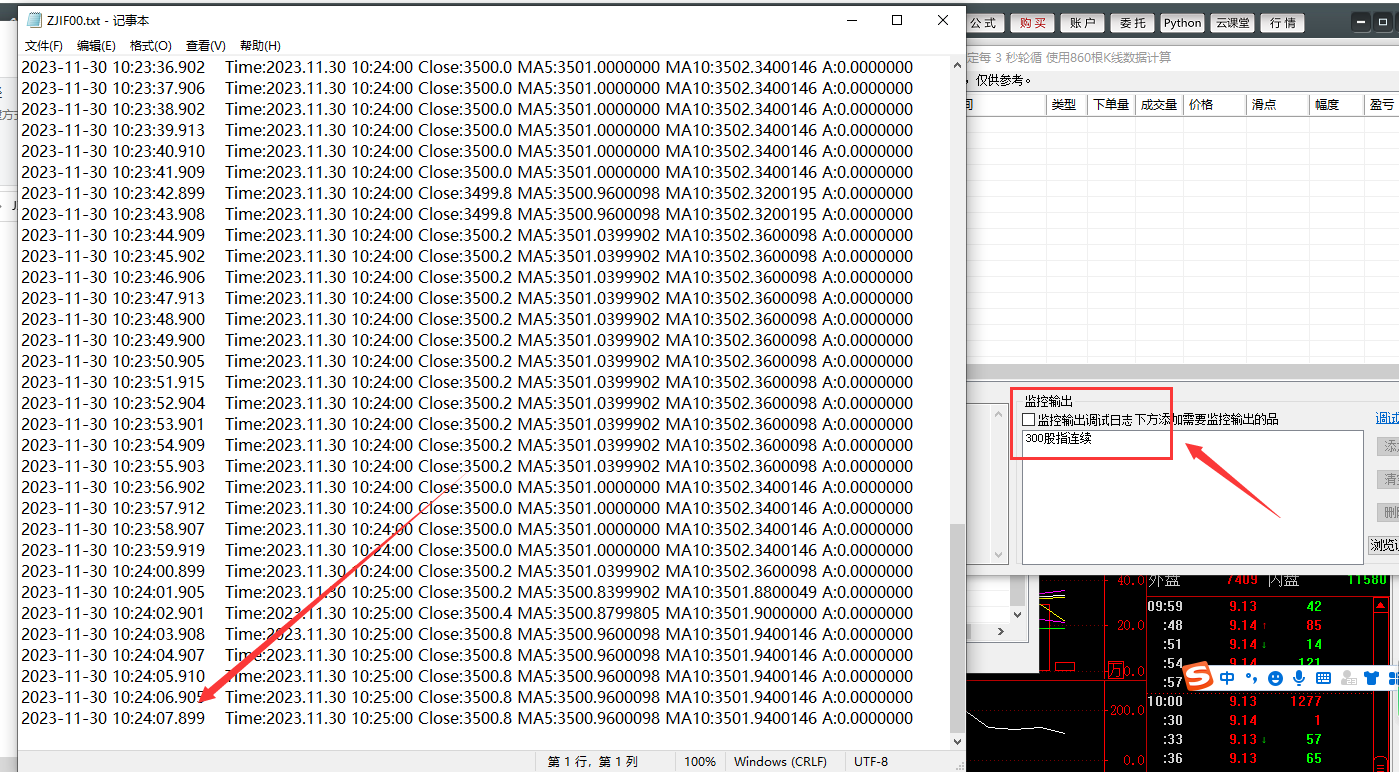Screen dimensions: 1399x772
Task: Click the Sogou user account icon
Action: point(1348,678)
